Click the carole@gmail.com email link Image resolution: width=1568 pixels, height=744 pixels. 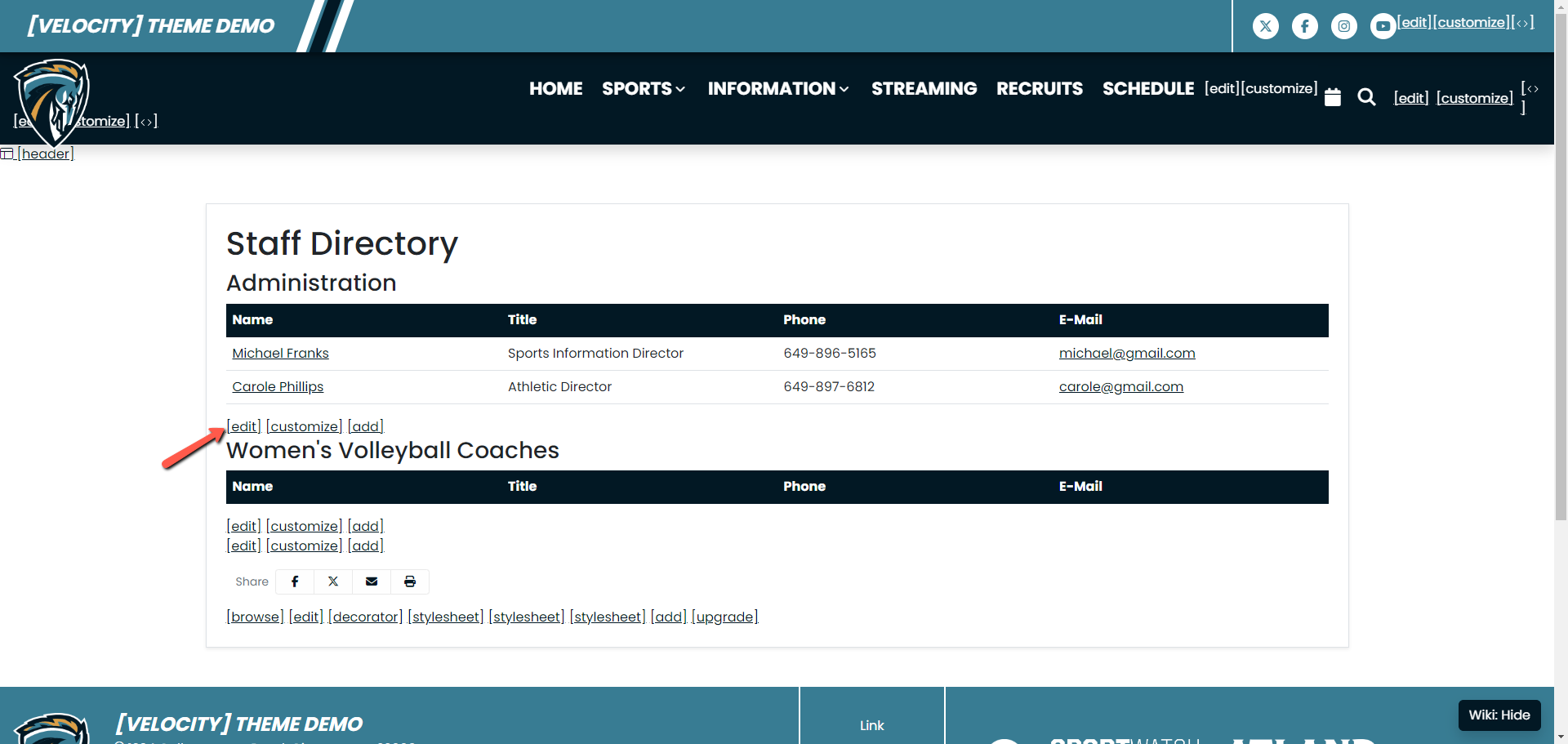click(x=1120, y=386)
